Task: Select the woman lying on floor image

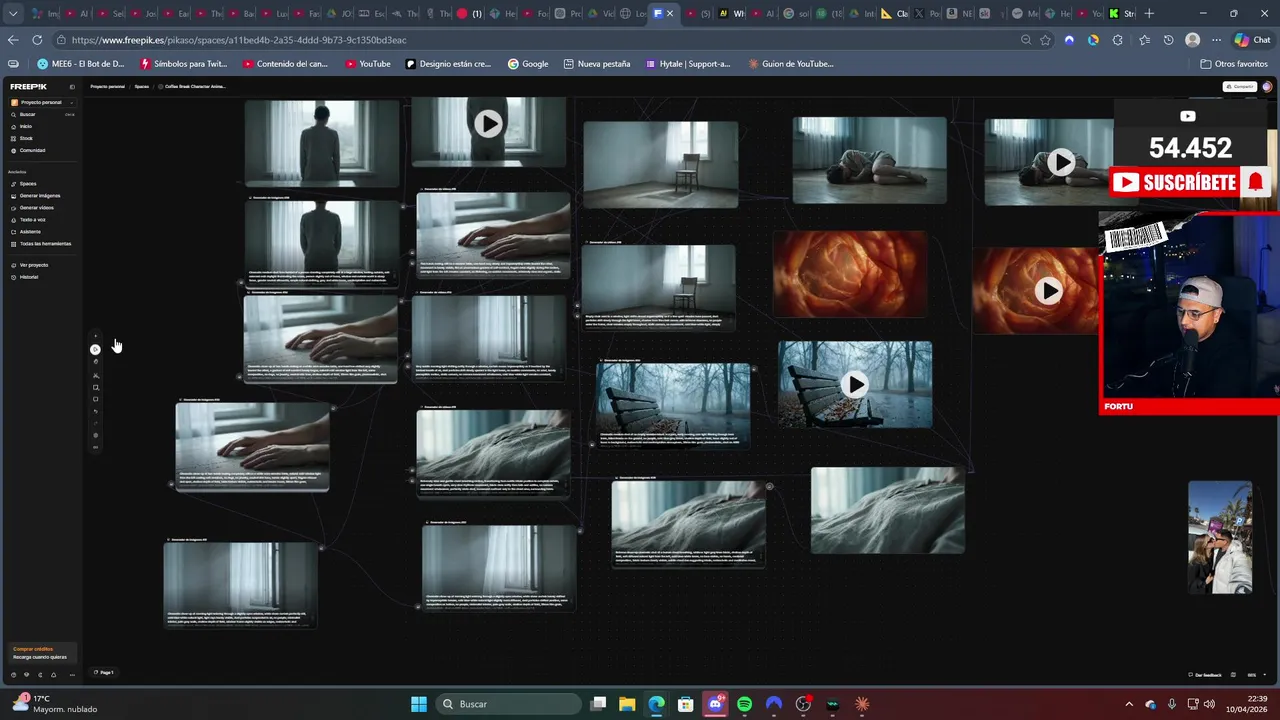Action: pyautogui.click(x=869, y=160)
